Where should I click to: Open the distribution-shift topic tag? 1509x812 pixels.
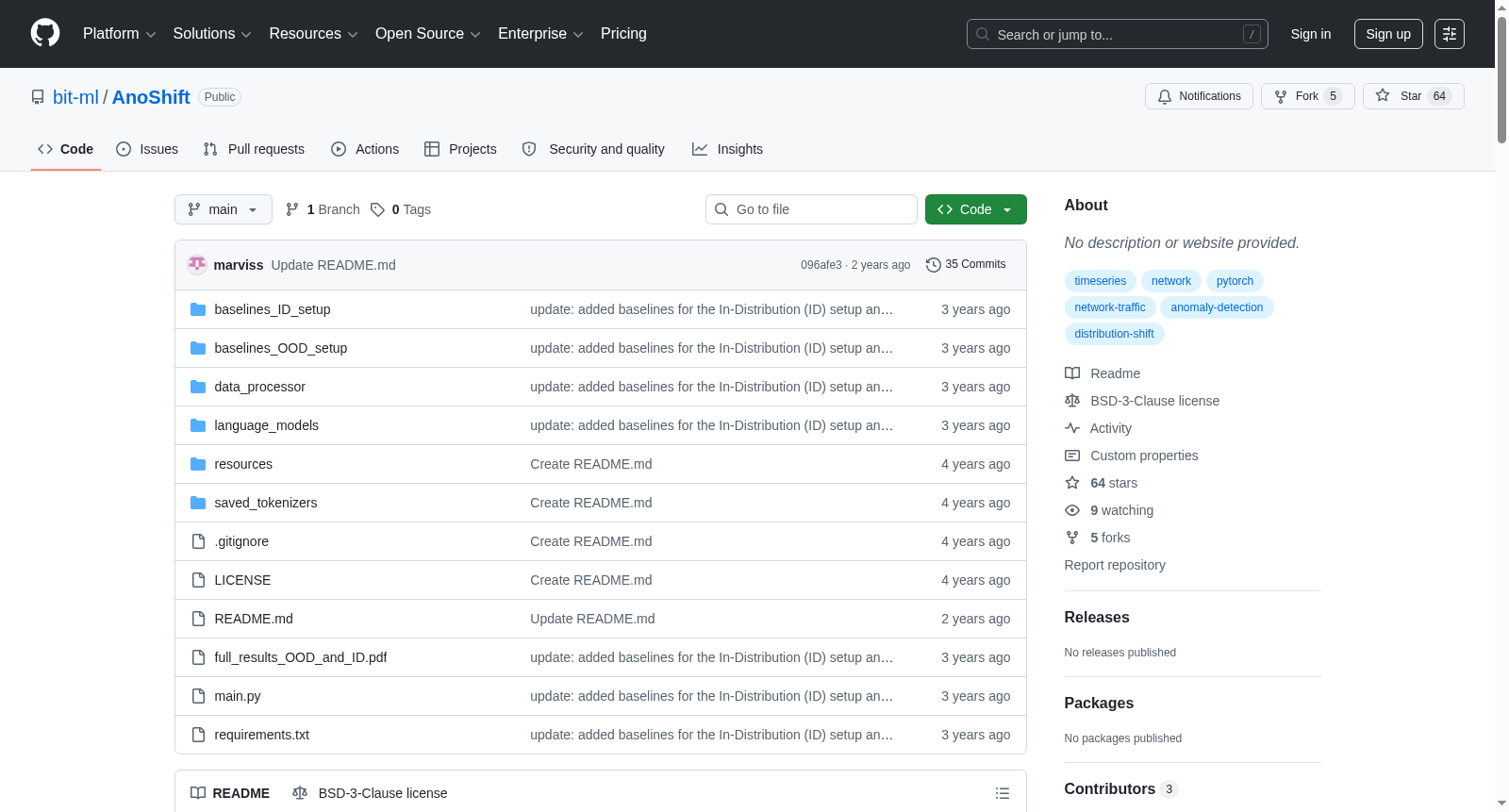point(1115,334)
